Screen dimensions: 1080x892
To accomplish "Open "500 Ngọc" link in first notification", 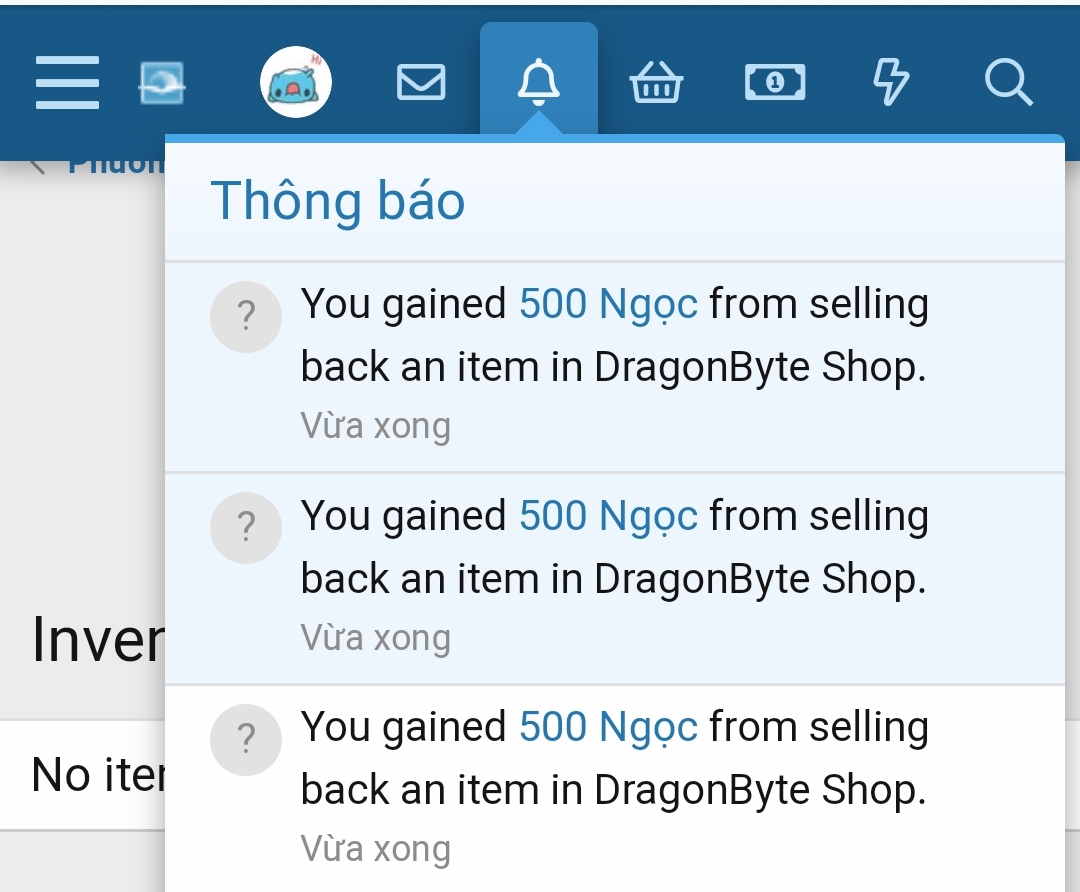I will coord(608,304).
